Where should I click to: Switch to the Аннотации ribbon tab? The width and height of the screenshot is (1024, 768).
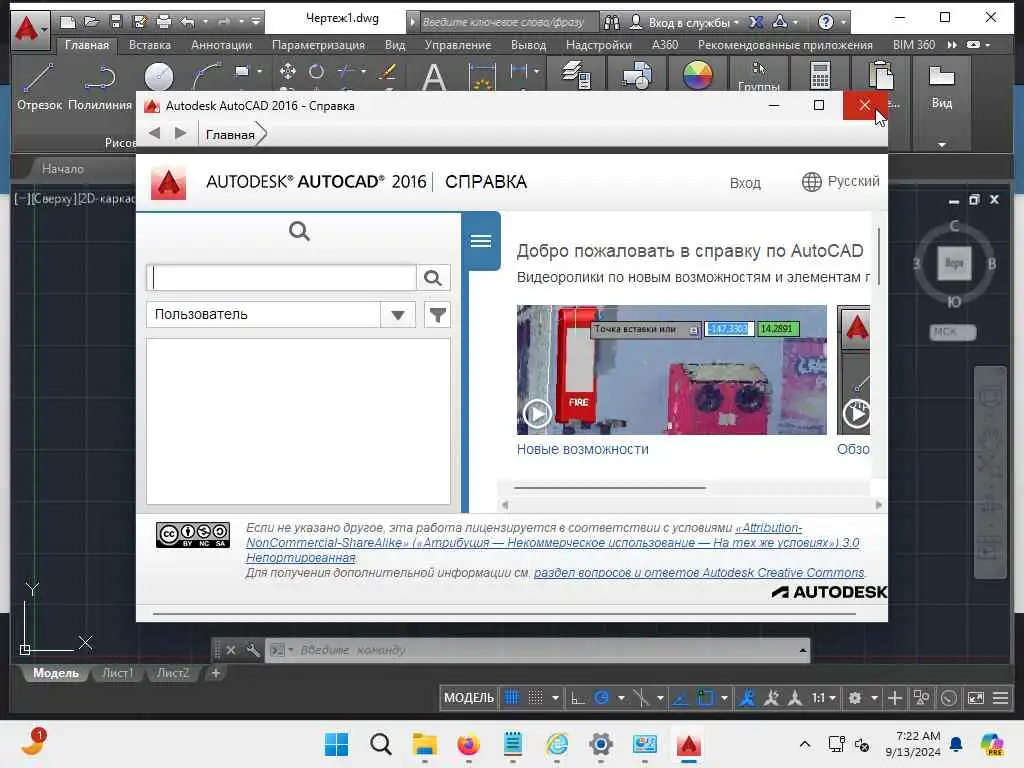coord(221,45)
